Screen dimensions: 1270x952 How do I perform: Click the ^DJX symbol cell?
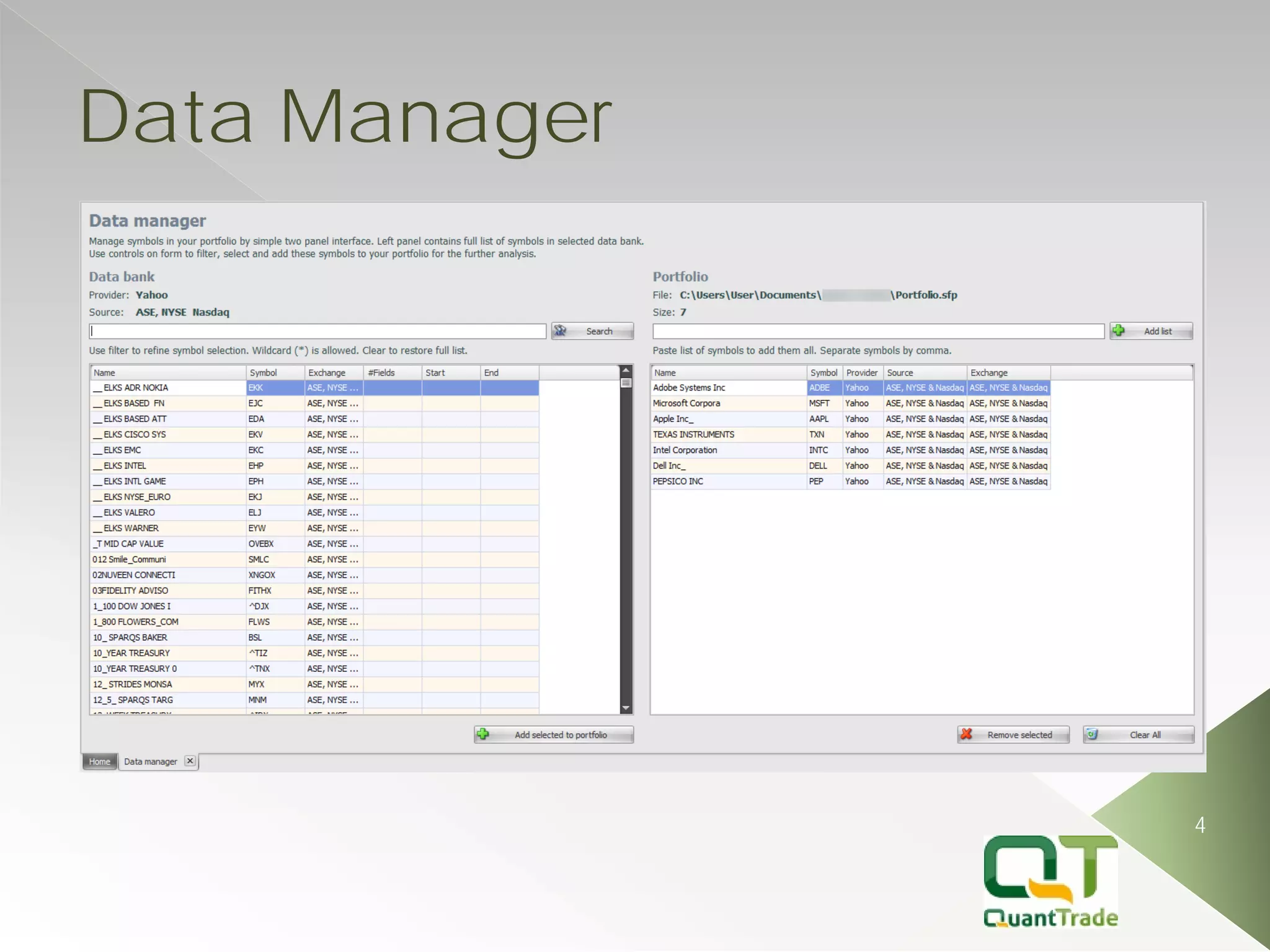[x=275, y=606]
